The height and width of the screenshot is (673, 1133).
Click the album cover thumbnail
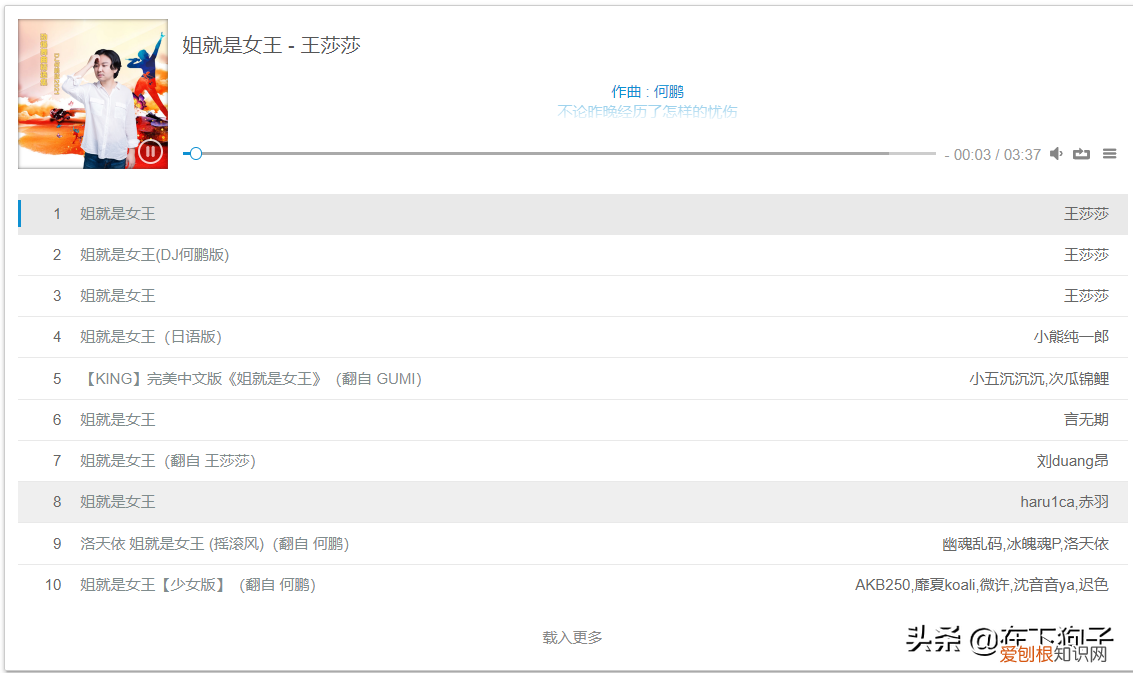click(92, 94)
